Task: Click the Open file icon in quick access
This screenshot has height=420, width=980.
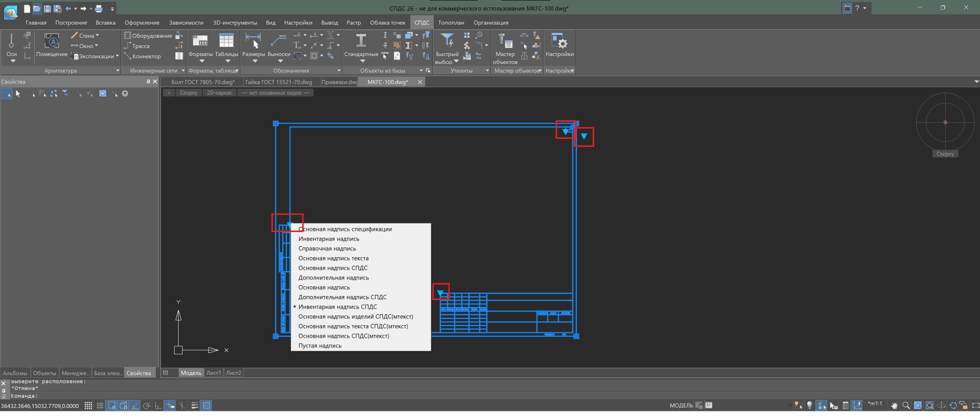Action: (x=37, y=9)
